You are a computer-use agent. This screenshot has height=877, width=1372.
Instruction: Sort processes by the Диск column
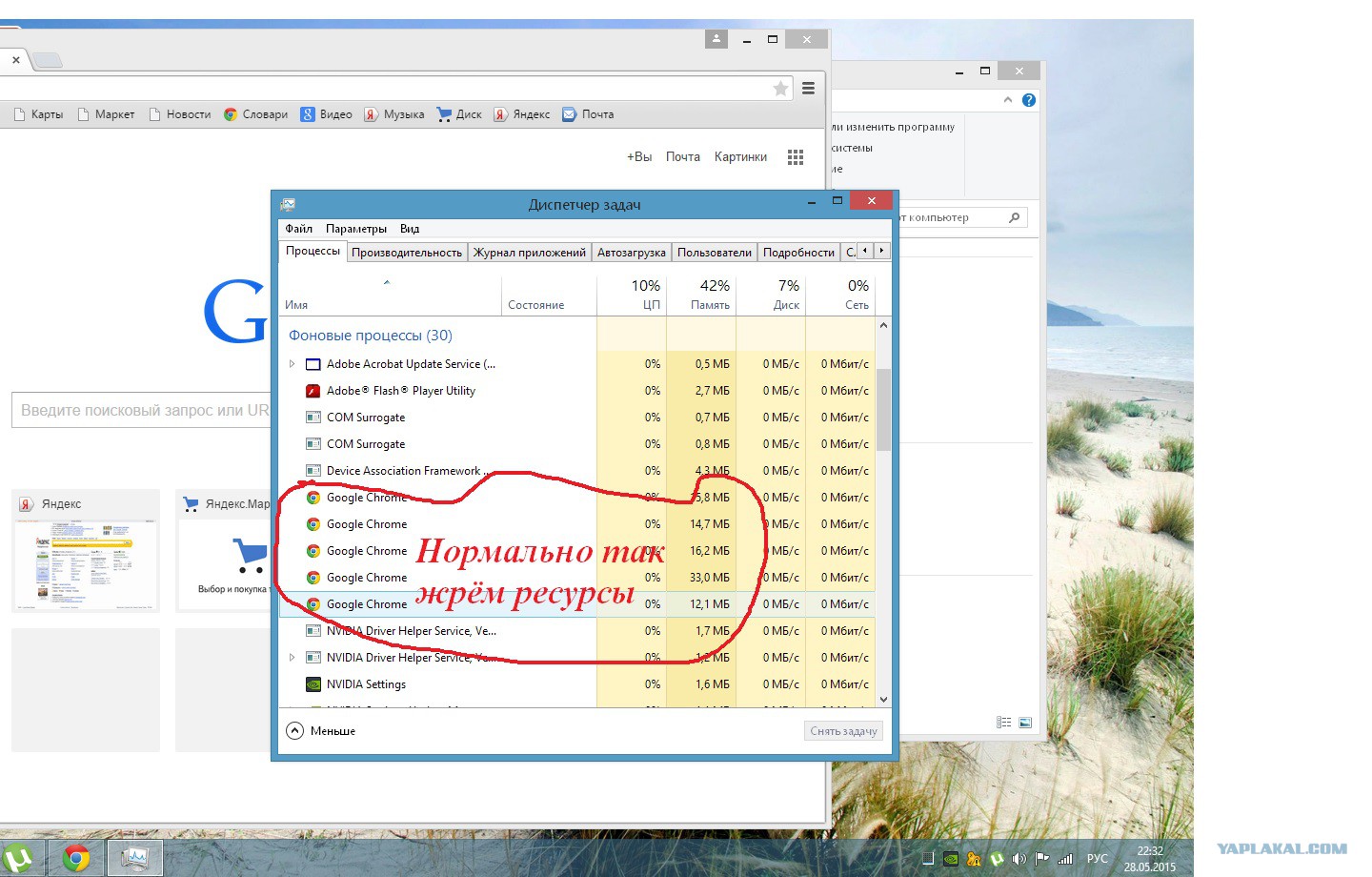coord(771,295)
